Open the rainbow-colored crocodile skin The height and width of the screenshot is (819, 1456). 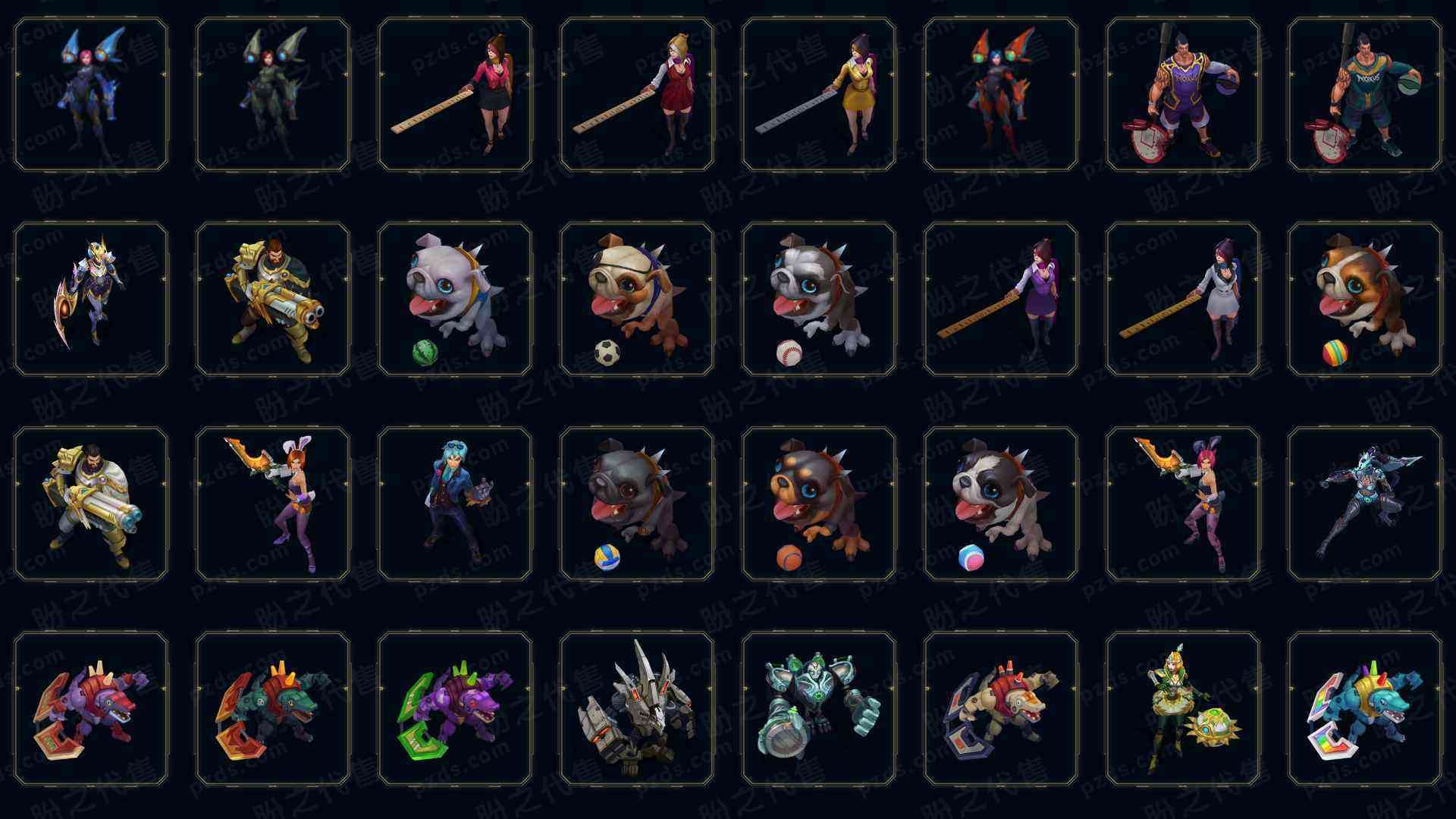click(x=1365, y=708)
